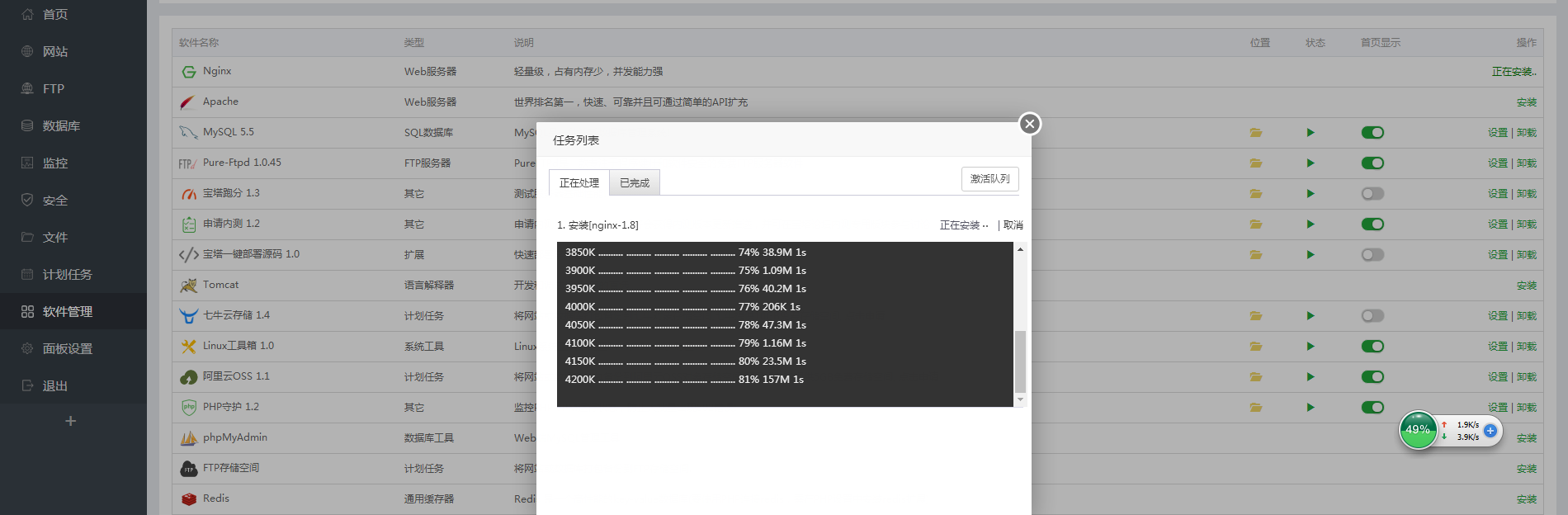The width and height of the screenshot is (1568, 515).
Task: Click the phpMyAdmin sailboat icon
Action: click(189, 438)
